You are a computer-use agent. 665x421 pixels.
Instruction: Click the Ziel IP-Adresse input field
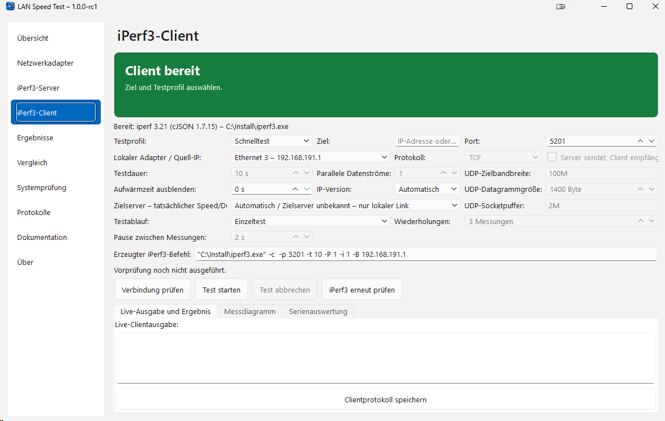(x=427, y=141)
